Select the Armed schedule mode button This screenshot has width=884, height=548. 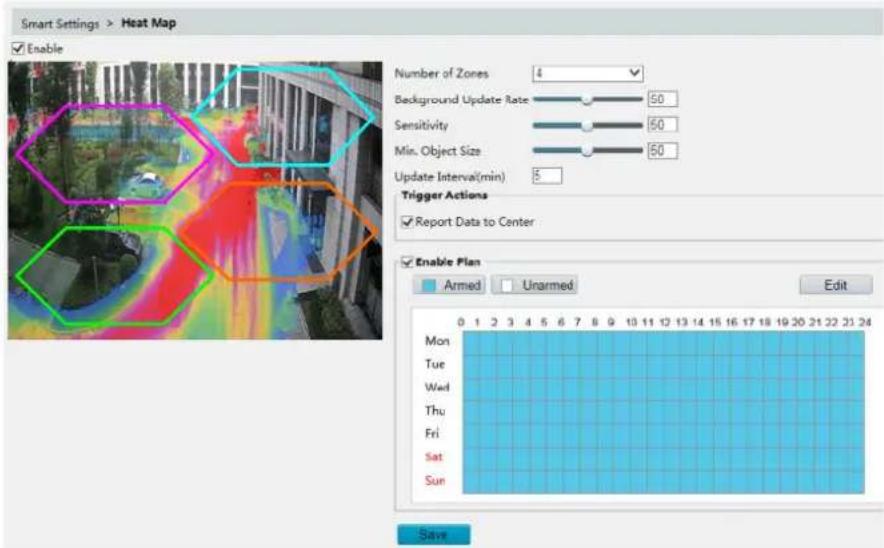tap(449, 285)
